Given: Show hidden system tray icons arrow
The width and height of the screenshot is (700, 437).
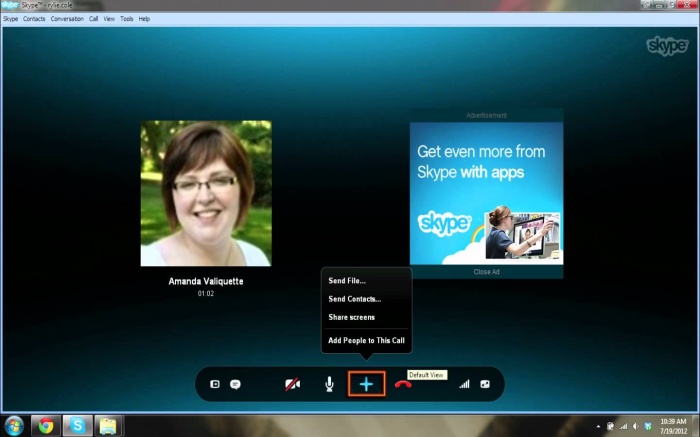Looking at the screenshot, I should pyautogui.click(x=598, y=426).
